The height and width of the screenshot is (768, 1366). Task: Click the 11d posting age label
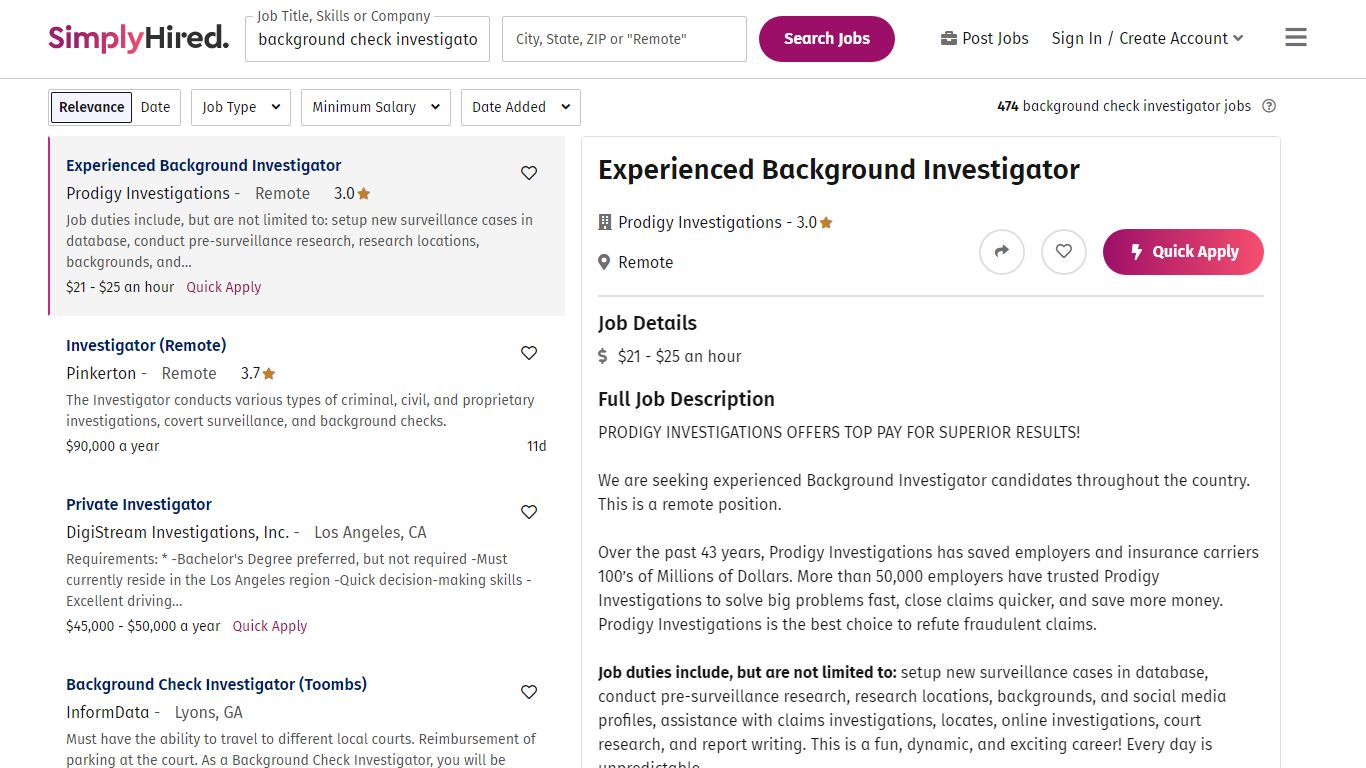[x=537, y=446]
